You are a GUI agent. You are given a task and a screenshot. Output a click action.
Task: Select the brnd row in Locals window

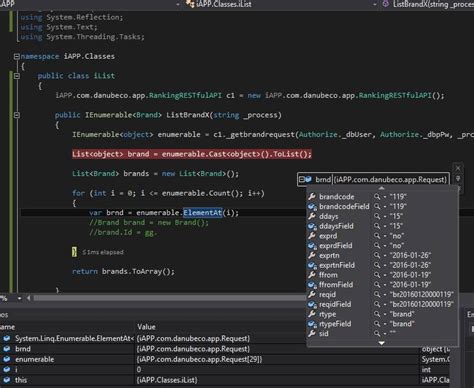225,349
